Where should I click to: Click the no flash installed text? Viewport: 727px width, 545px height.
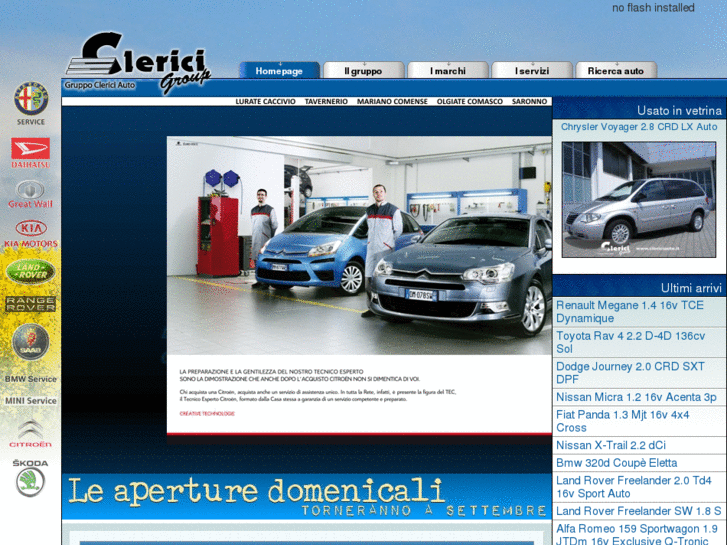(653, 7)
